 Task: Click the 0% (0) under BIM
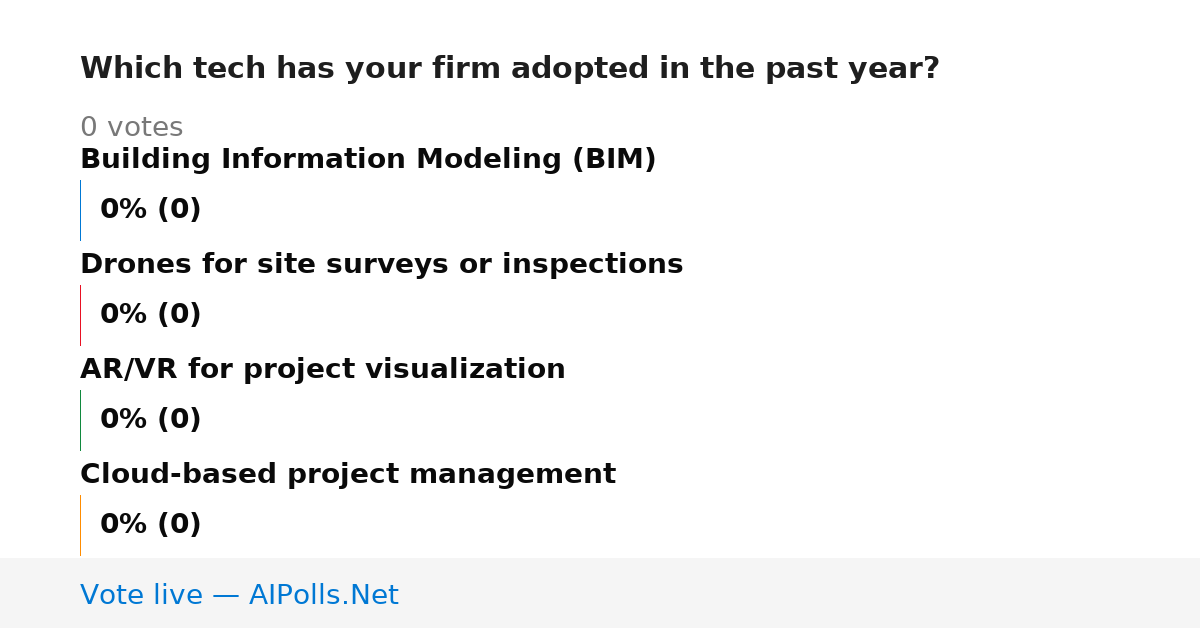point(150,210)
